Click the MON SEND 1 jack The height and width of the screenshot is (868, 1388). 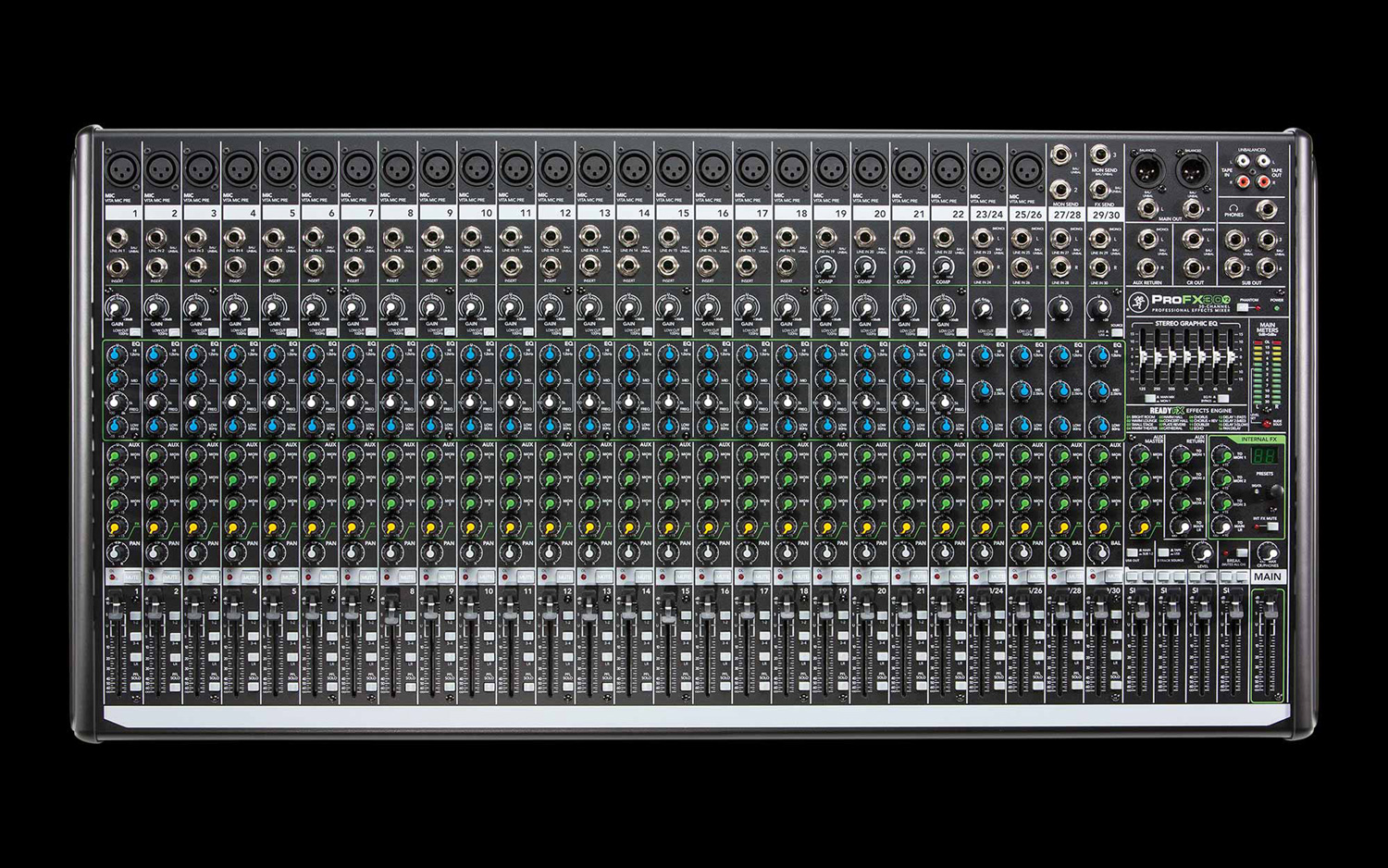click(x=1060, y=155)
